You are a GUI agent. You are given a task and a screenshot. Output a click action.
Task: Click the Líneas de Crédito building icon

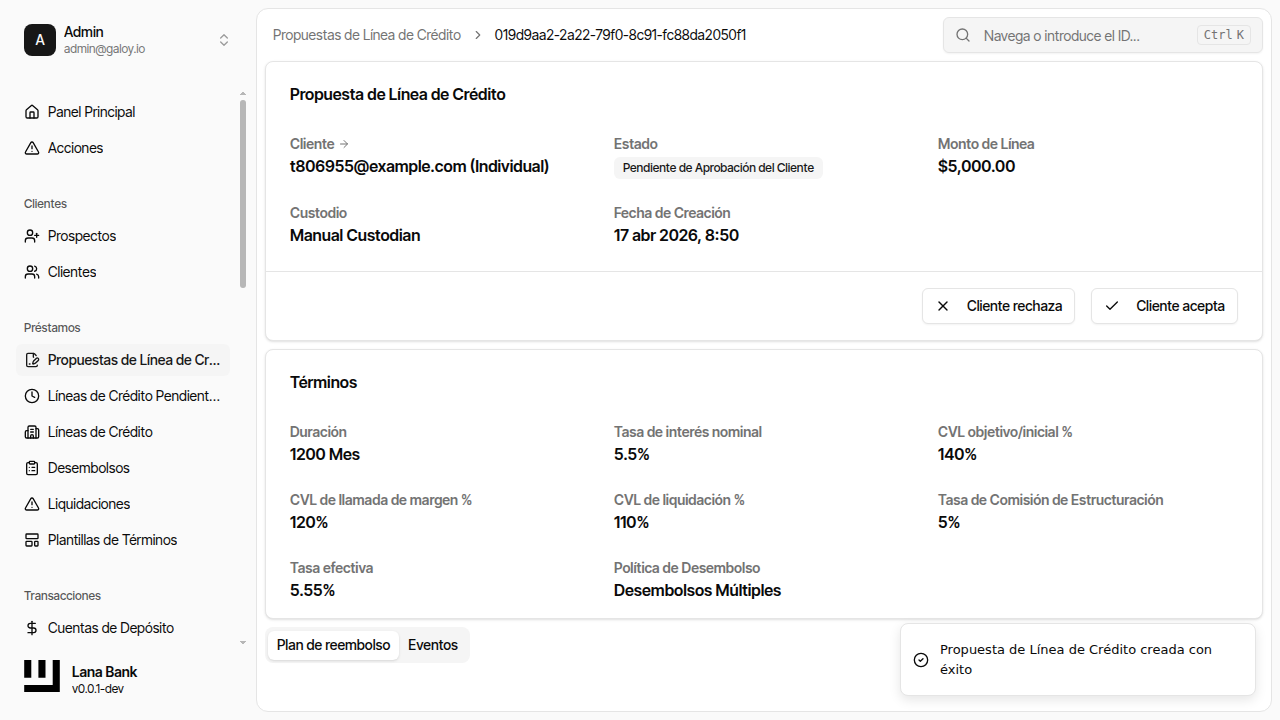(32, 432)
